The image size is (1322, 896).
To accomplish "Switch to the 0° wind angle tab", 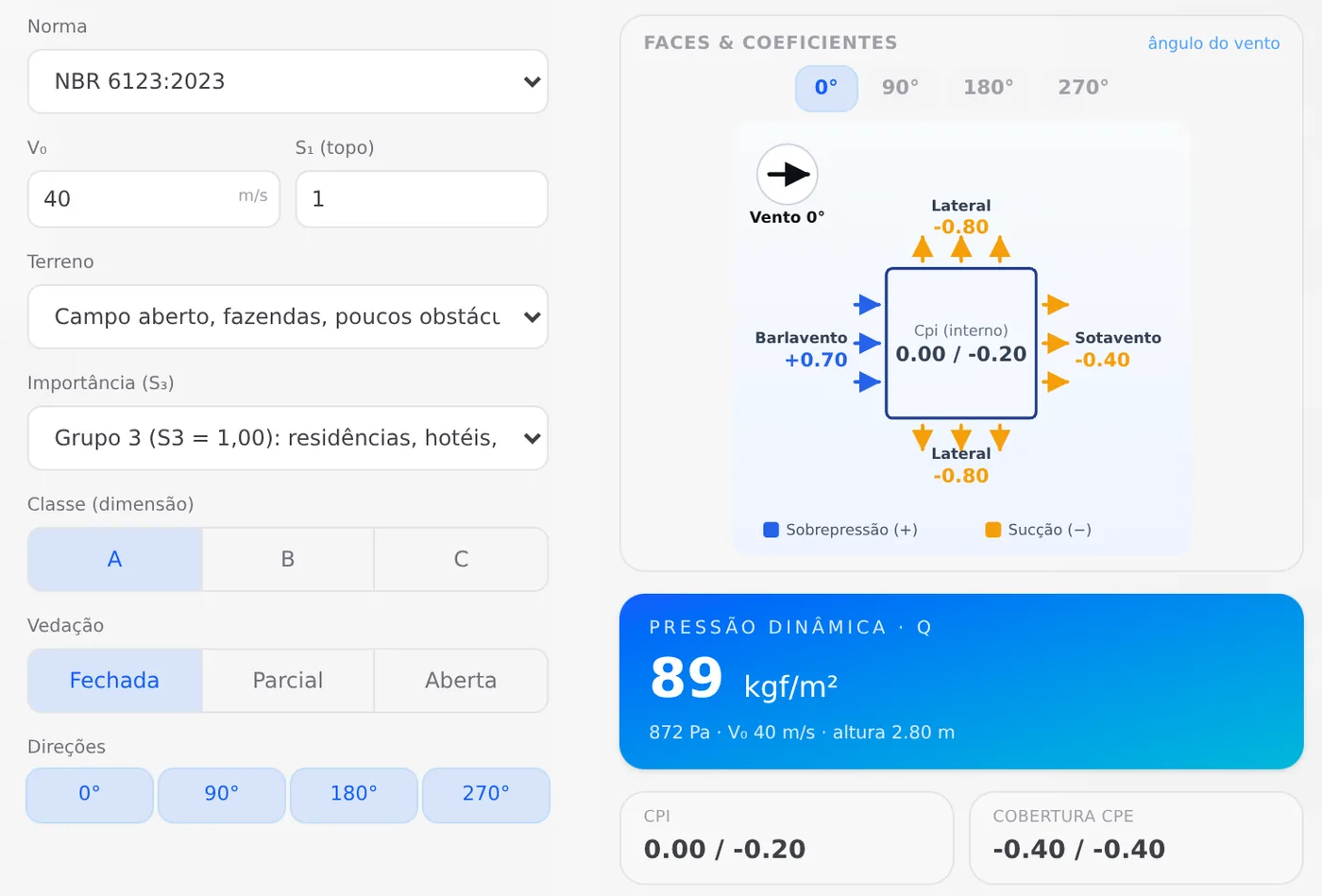I will (826, 88).
